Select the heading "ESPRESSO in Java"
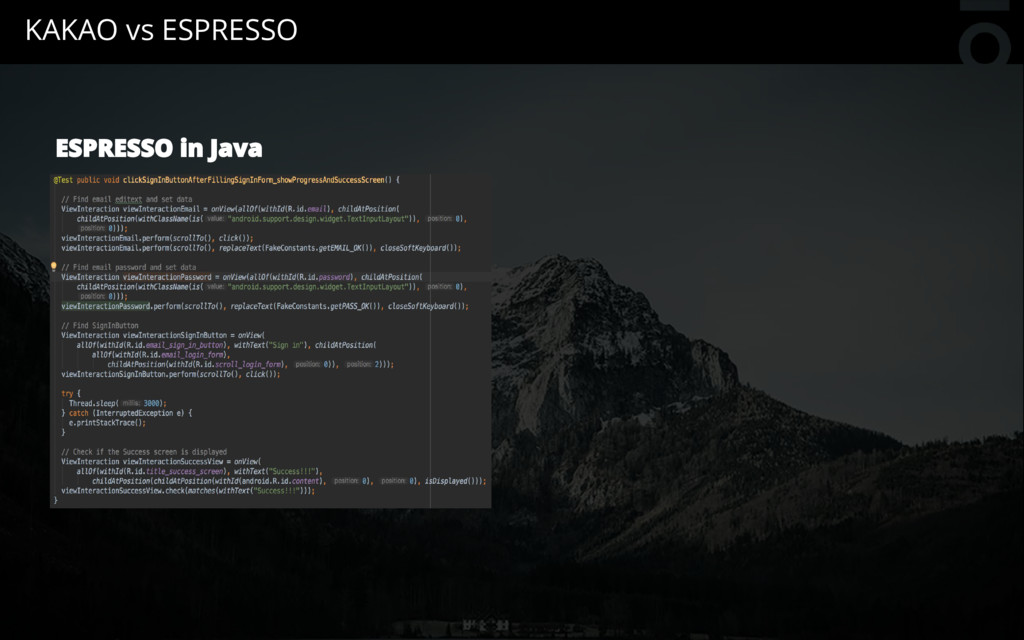 point(159,148)
